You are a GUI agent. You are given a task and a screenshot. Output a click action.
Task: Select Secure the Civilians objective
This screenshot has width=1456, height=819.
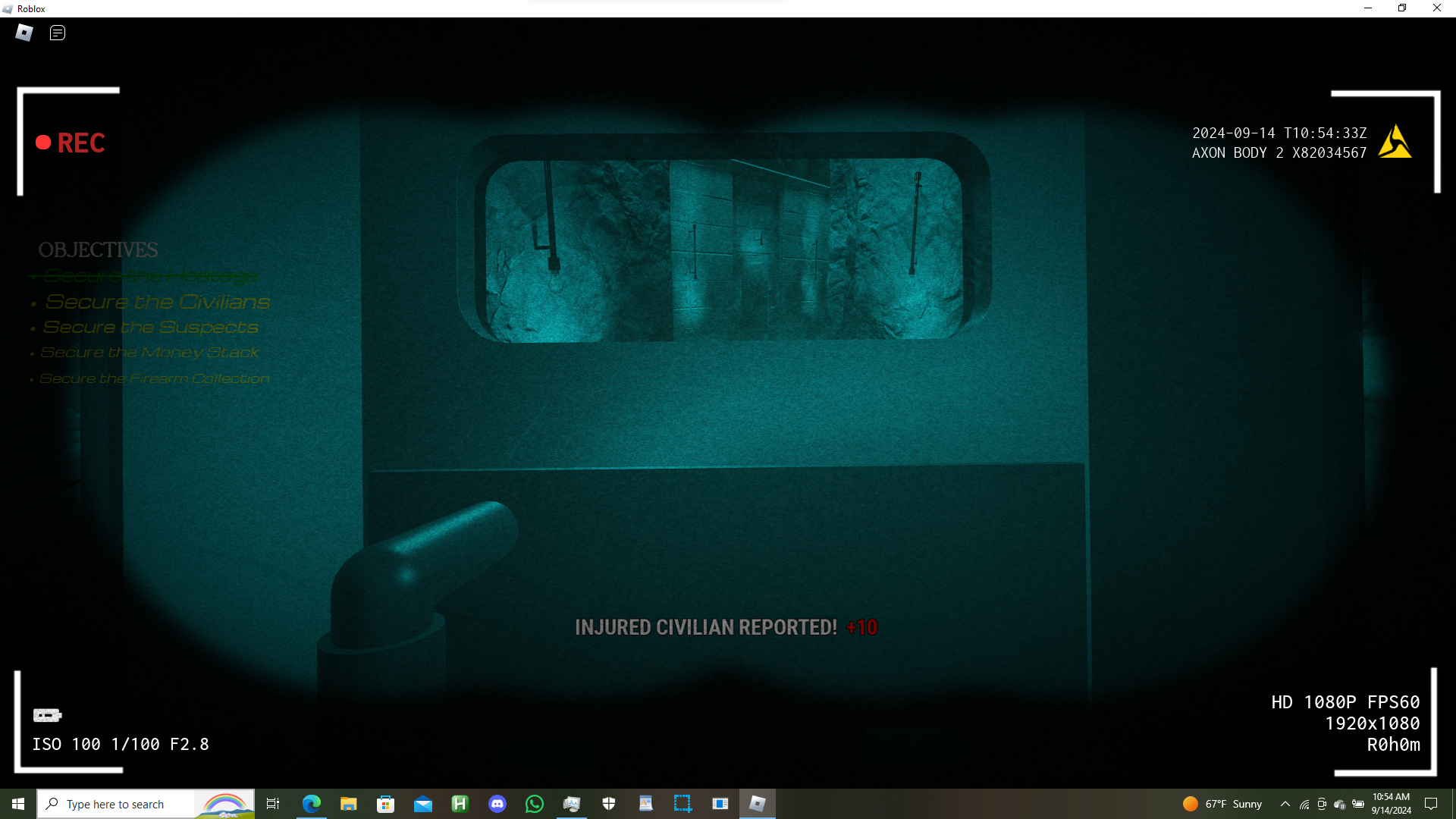click(157, 302)
